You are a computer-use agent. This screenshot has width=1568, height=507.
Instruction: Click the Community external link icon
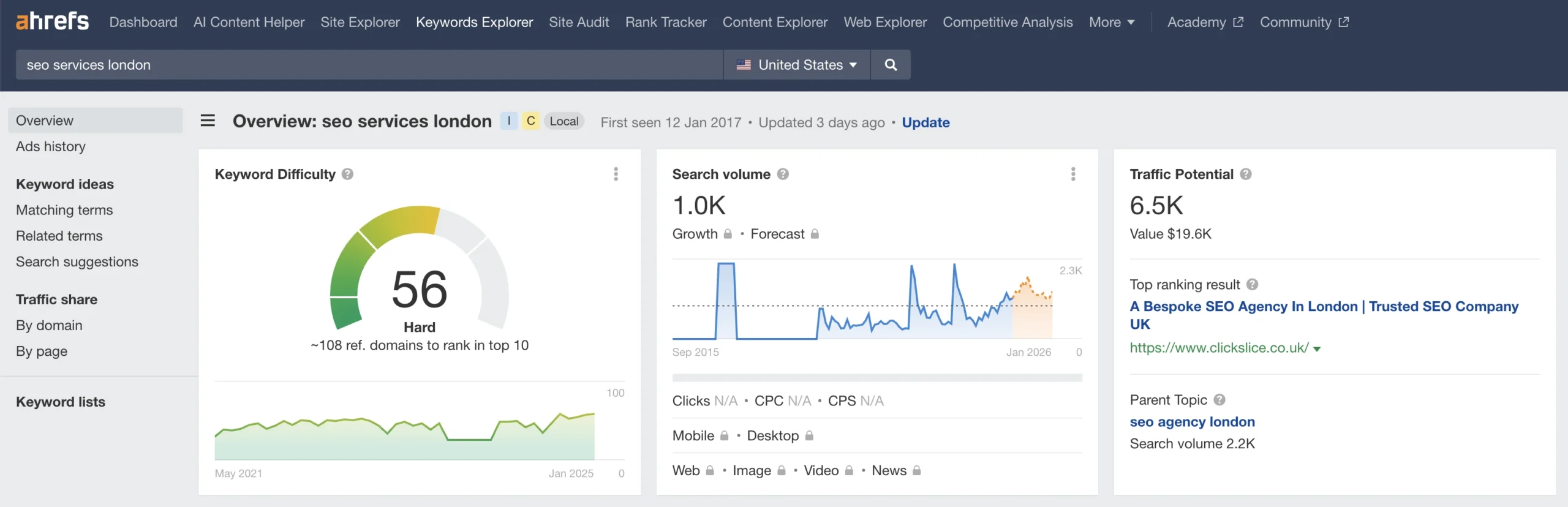(1344, 22)
